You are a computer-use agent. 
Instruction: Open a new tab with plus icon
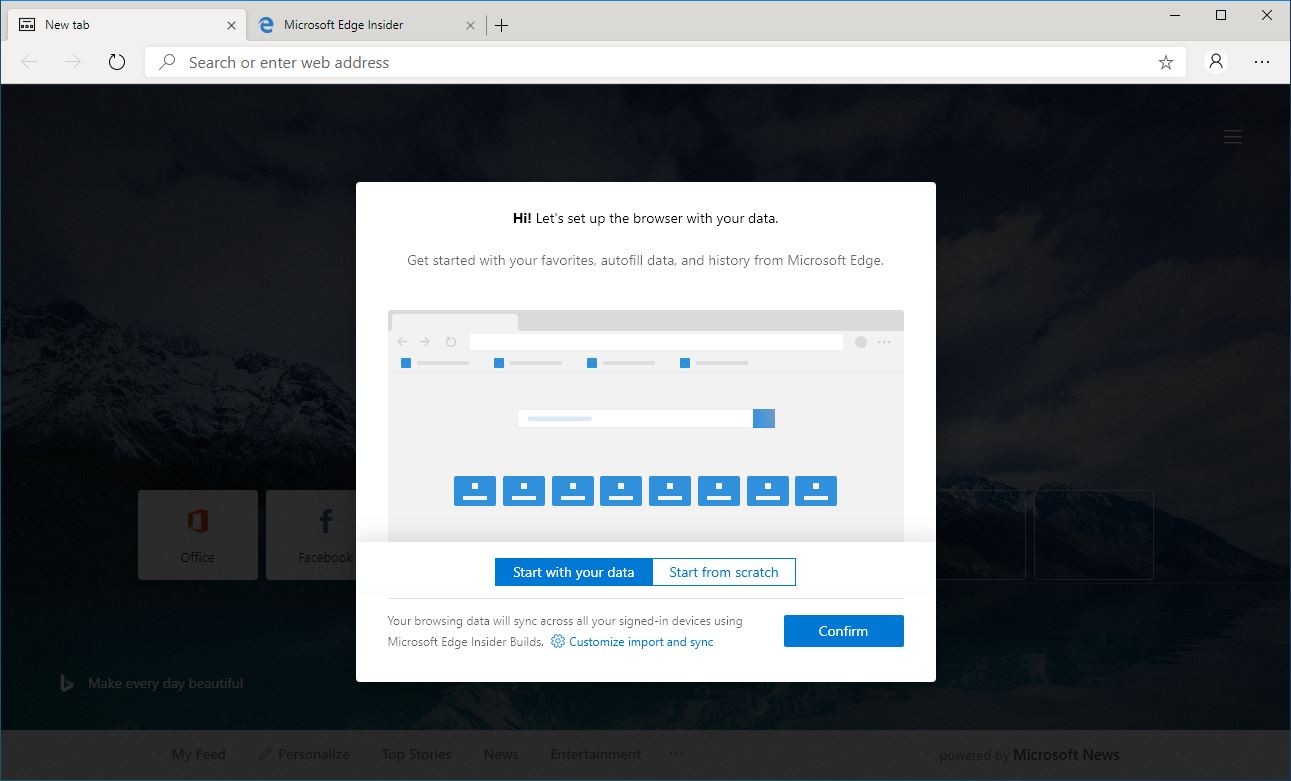click(x=502, y=25)
